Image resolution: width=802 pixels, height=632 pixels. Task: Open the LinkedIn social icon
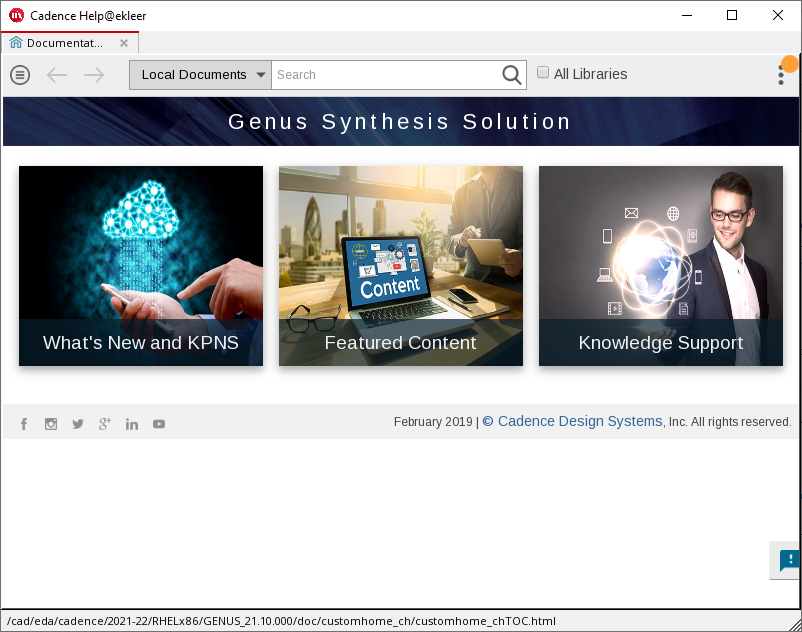(x=132, y=424)
